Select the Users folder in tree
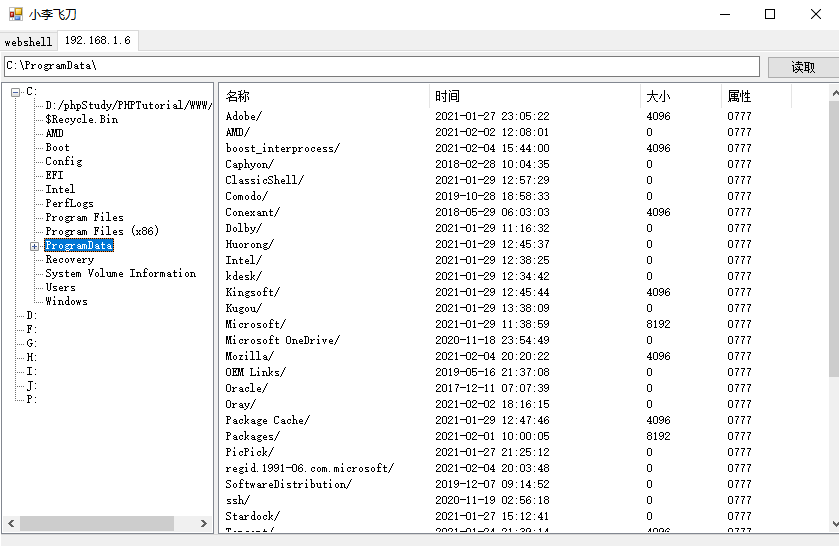This screenshot has height=546, width=839. [x=60, y=287]
